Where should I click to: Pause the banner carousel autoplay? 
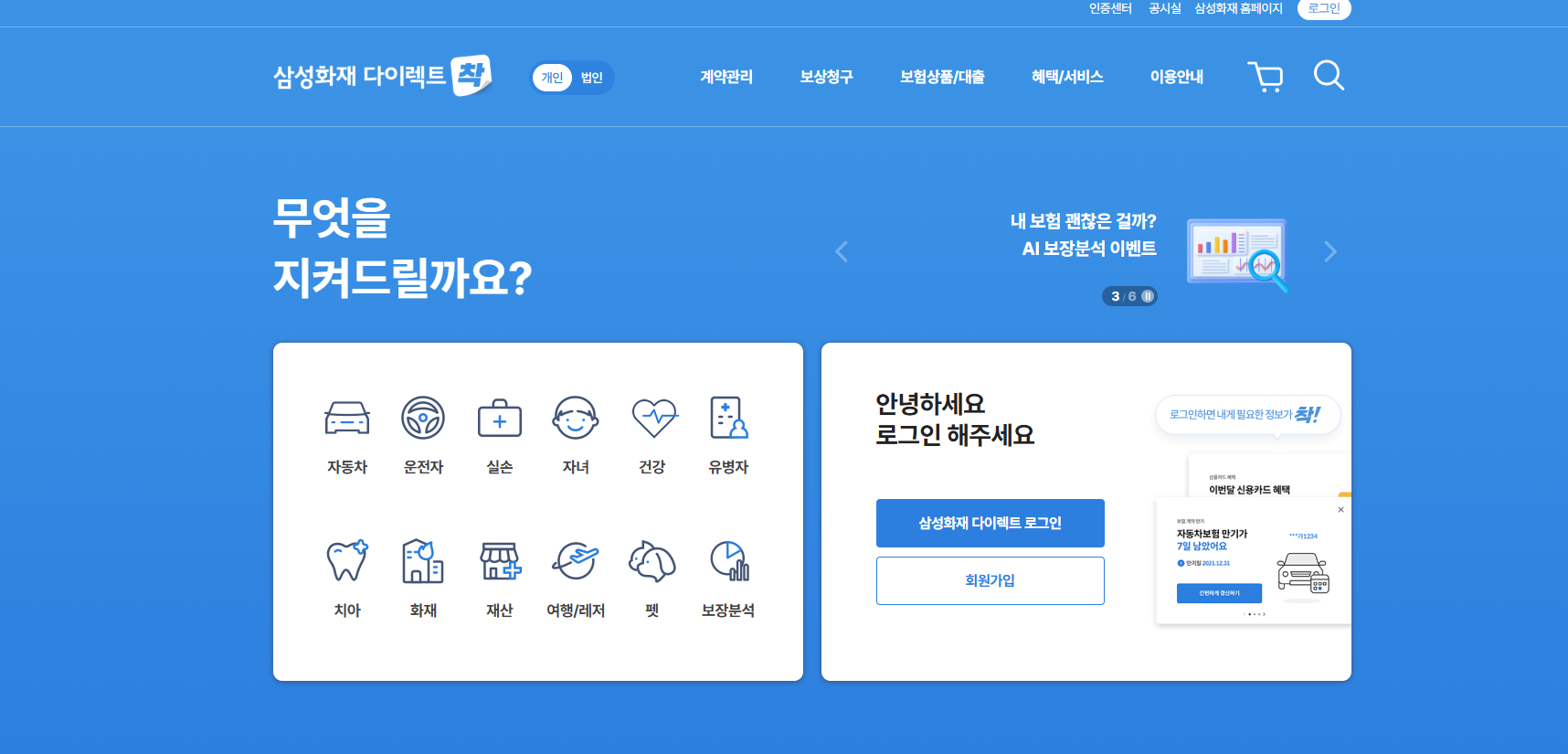[x=1148, y=296]
